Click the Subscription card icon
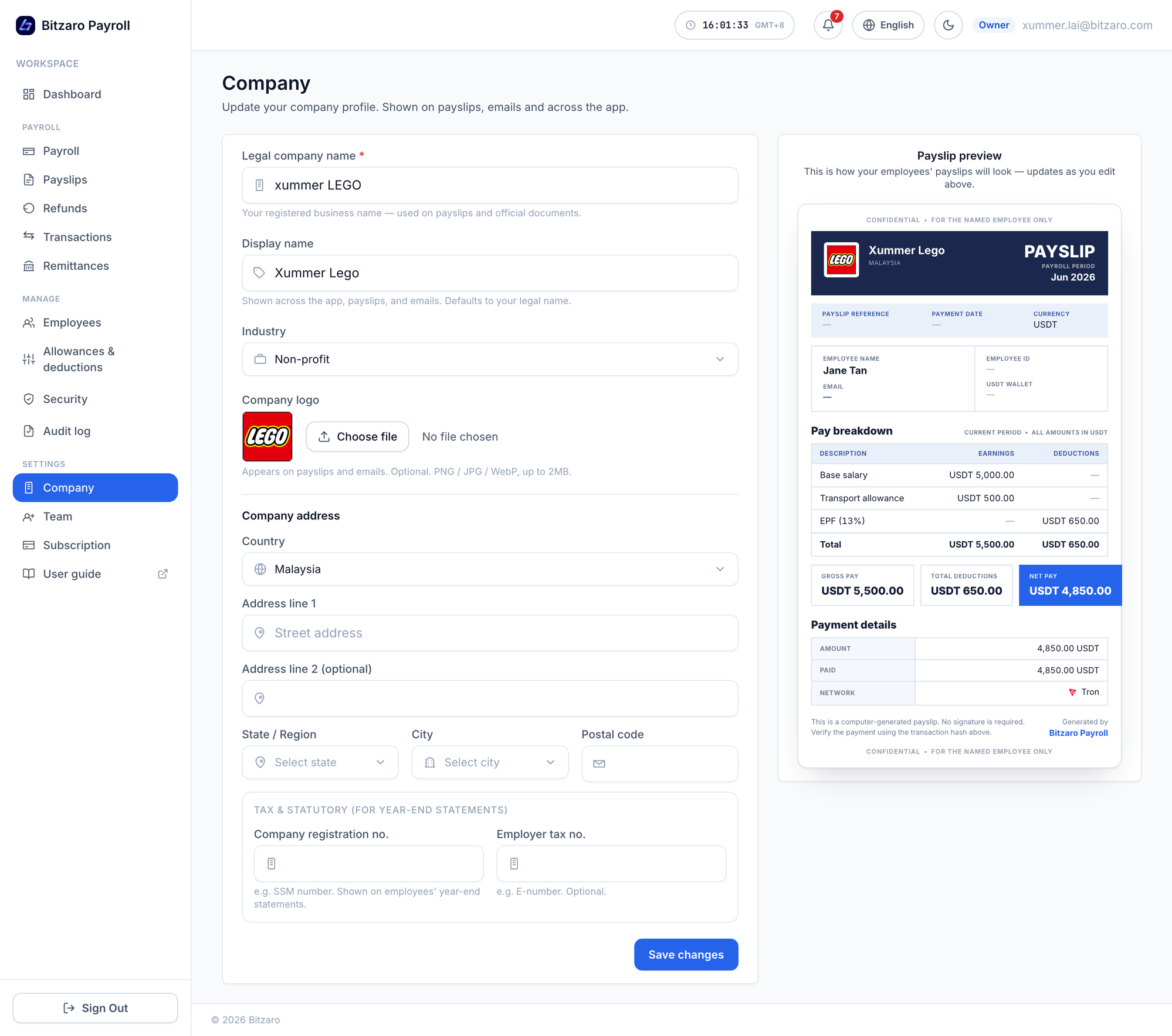The width and height of the screenshot is (1172, 1036). click(29, 545)
